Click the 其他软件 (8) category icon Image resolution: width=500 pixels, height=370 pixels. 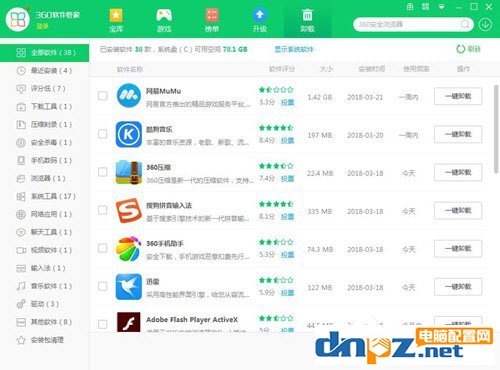click(21, 322)
